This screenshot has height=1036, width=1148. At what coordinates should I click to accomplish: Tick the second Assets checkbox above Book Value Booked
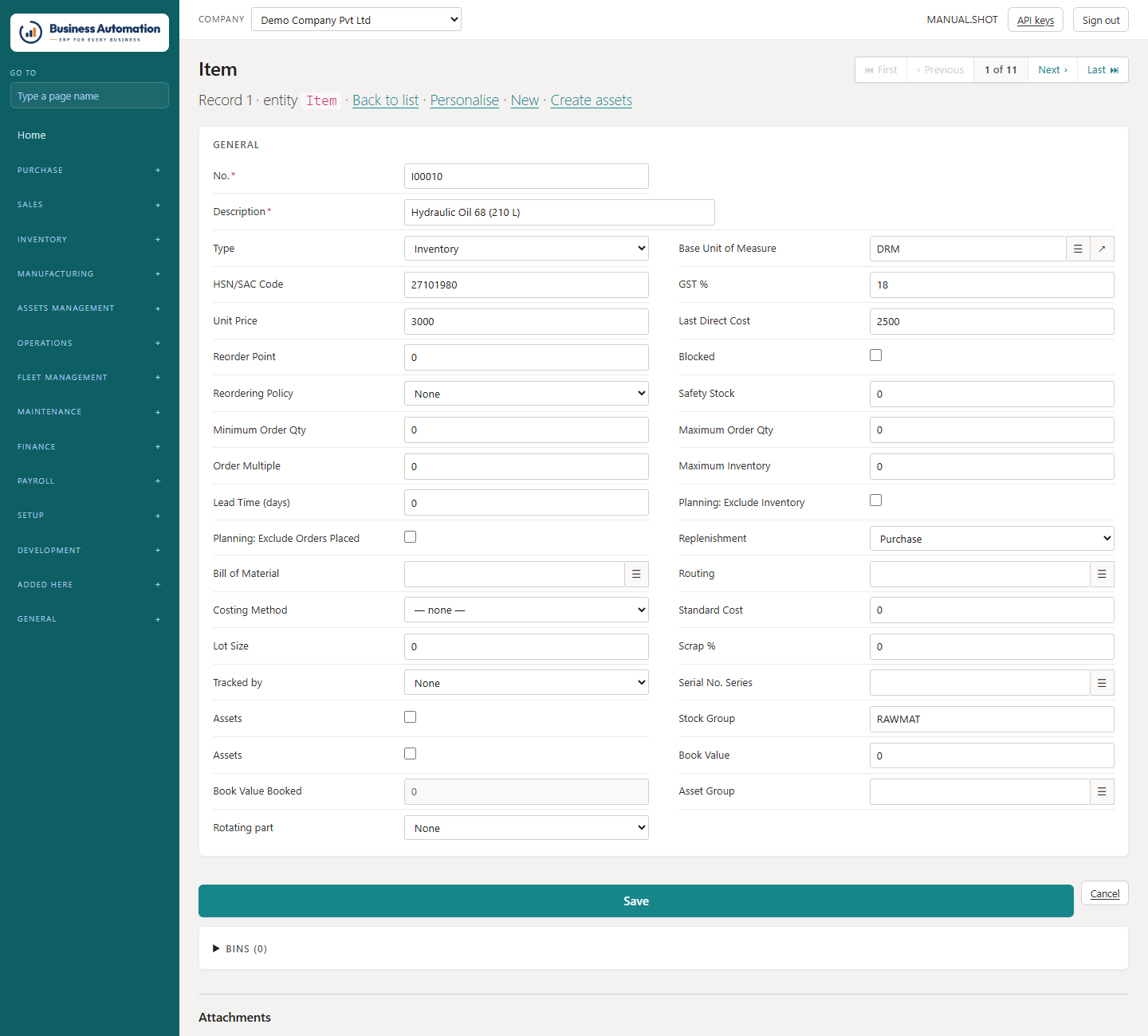411,754
